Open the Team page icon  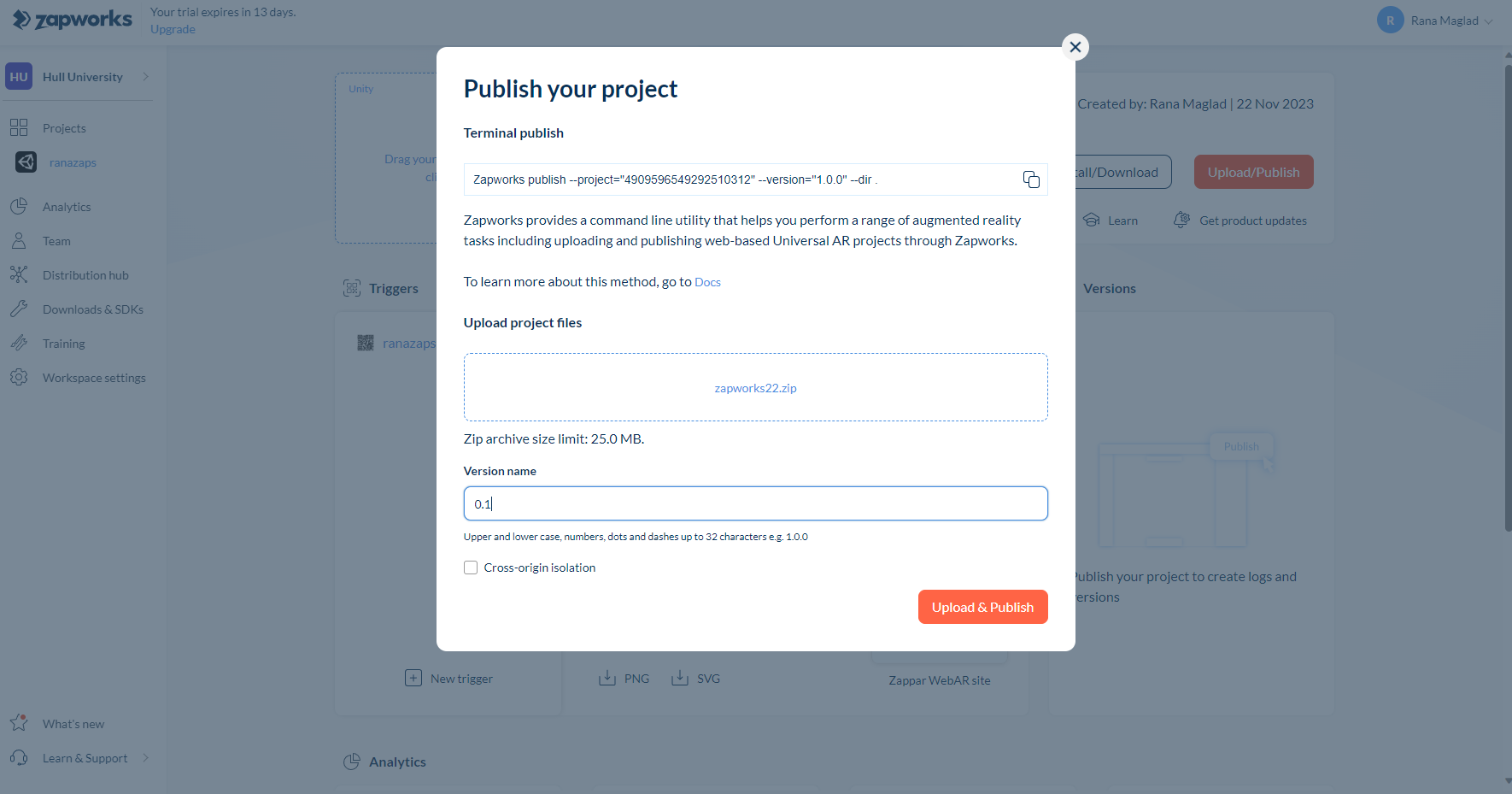coord(19,241)
